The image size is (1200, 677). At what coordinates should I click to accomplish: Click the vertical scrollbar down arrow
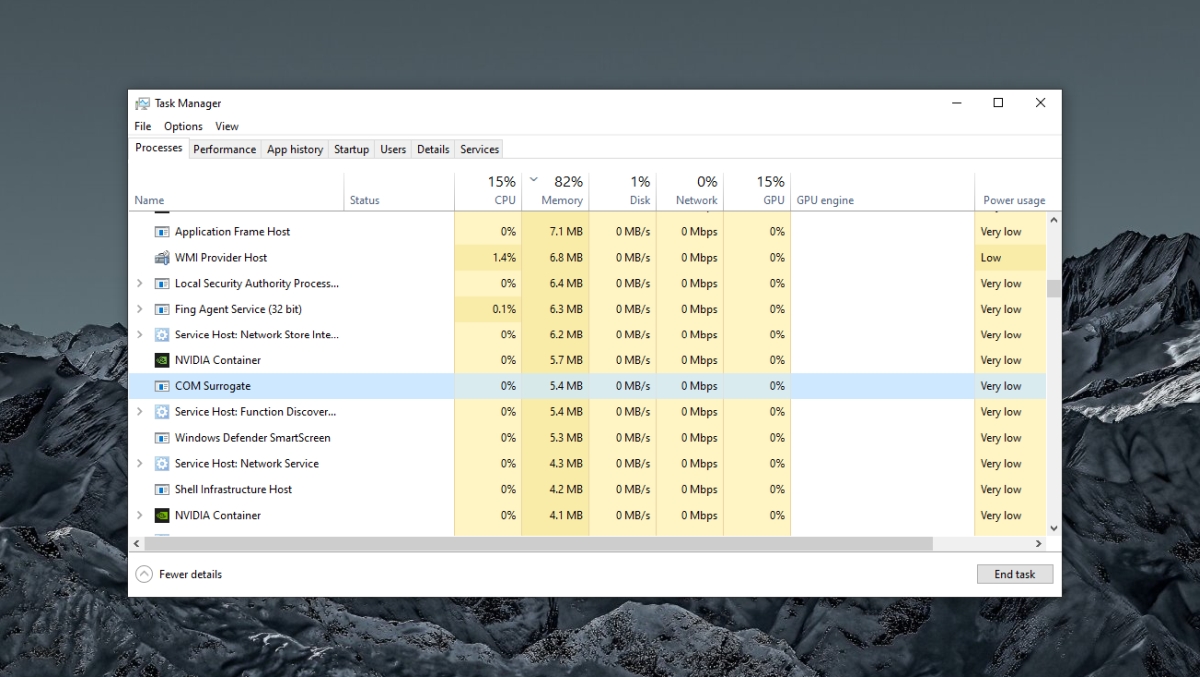(1053, 528)
